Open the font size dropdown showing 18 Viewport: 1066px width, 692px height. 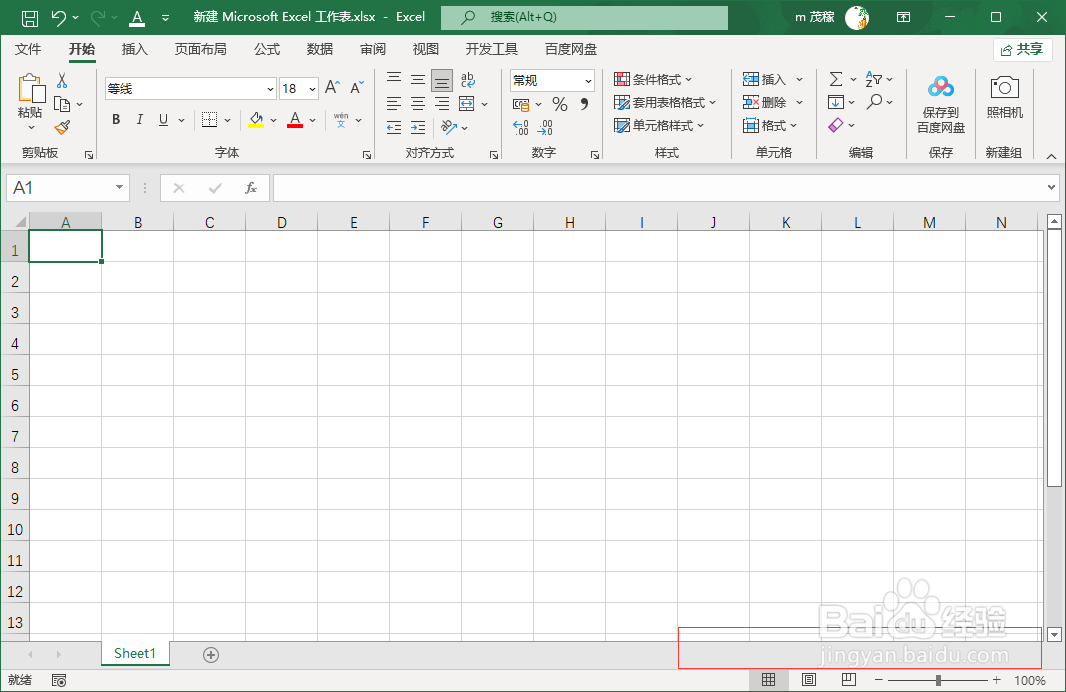coord(312,89)
